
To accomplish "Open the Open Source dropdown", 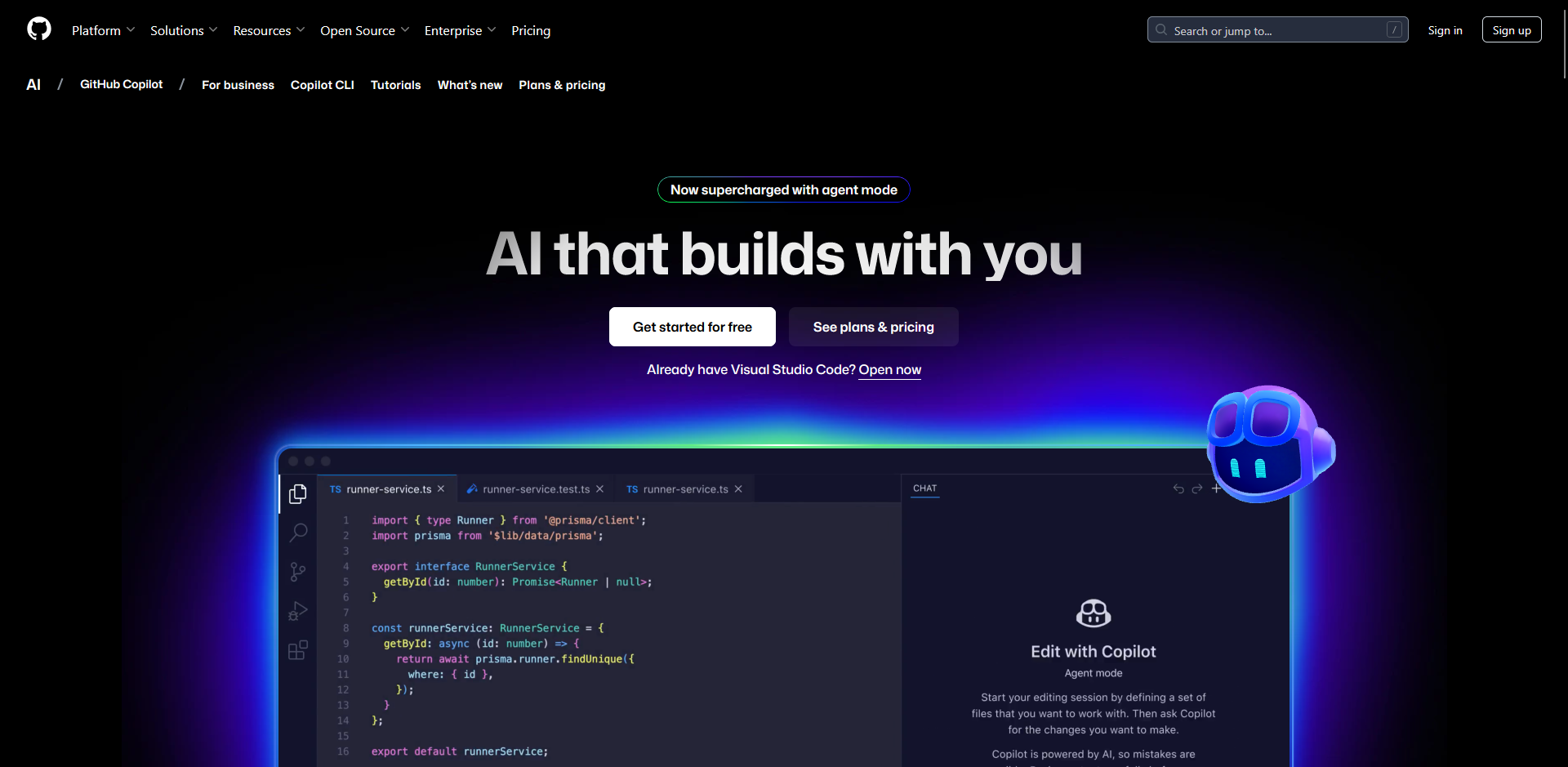I will point(364,30).
